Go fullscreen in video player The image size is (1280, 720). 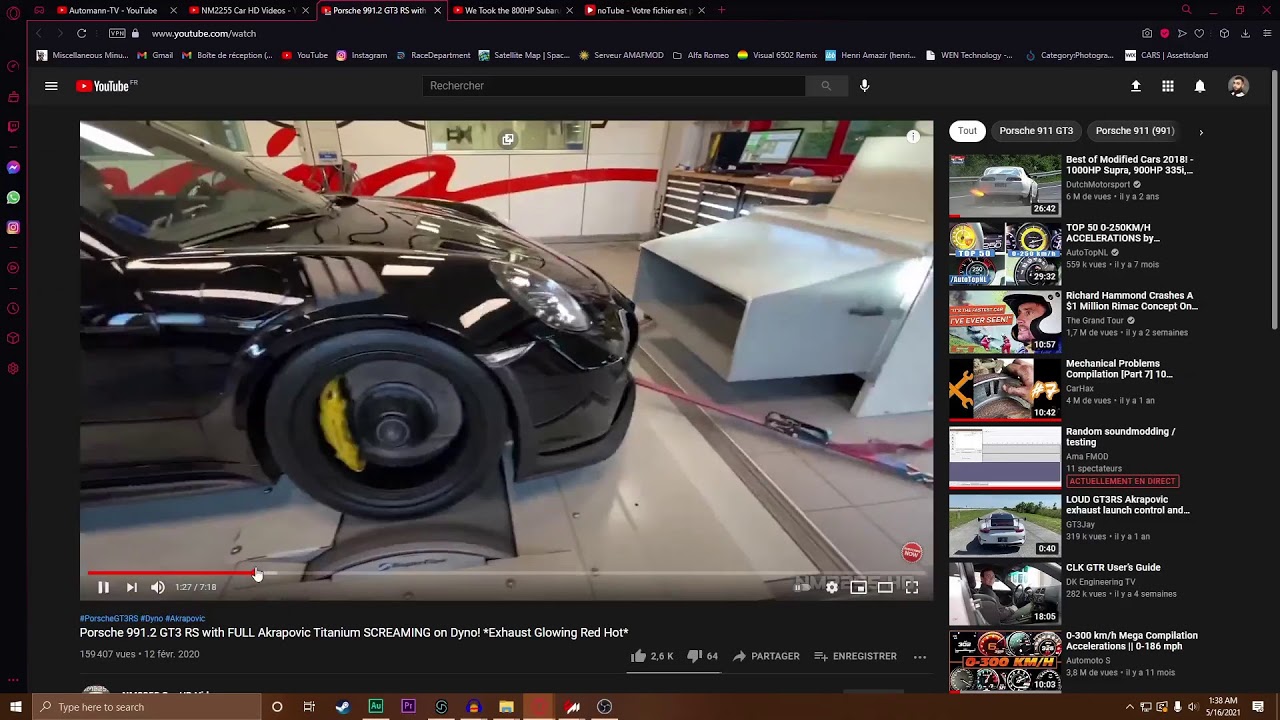click(912, 587)
